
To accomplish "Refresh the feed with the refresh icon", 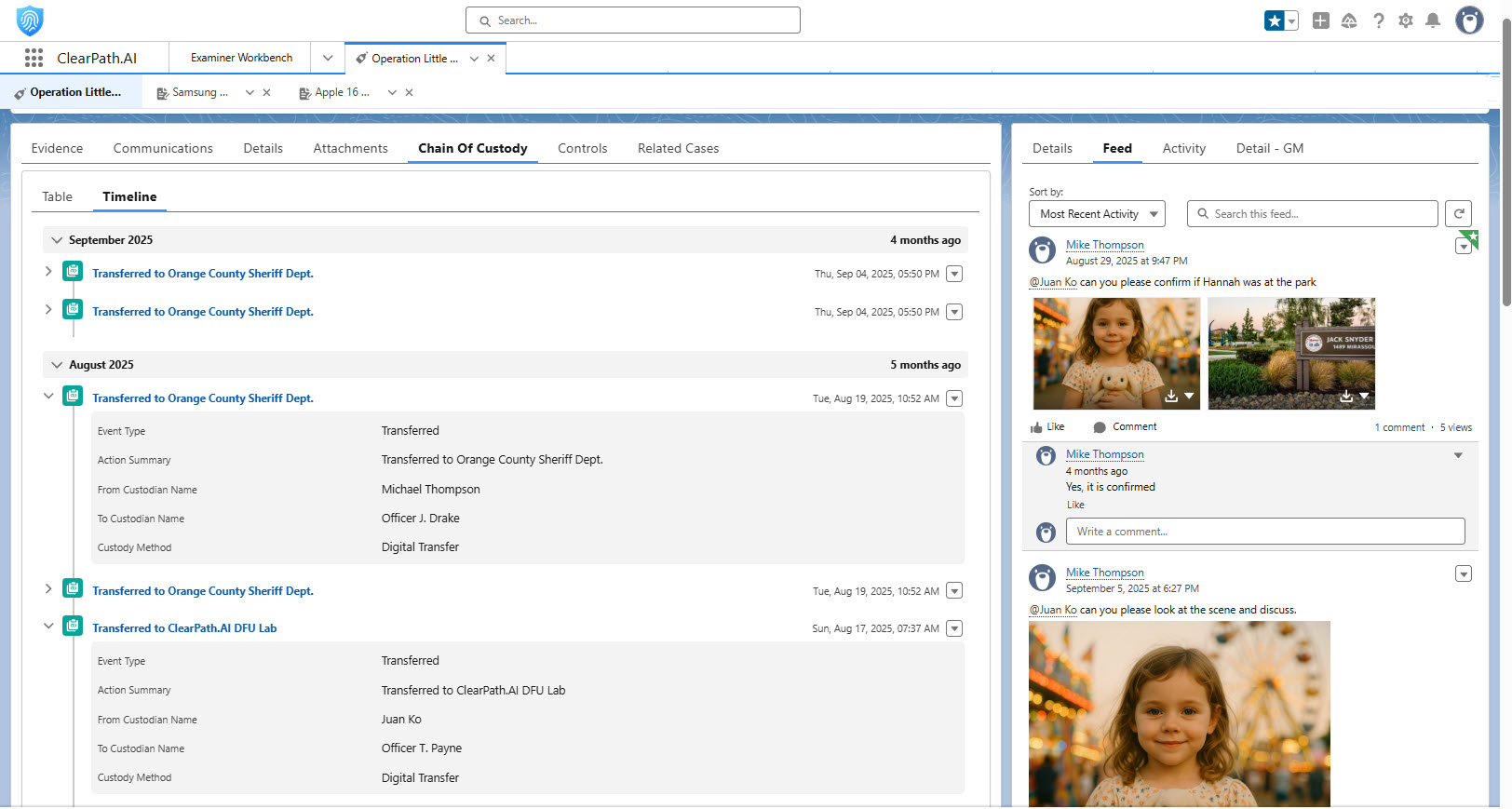I will coord(1458,214).
